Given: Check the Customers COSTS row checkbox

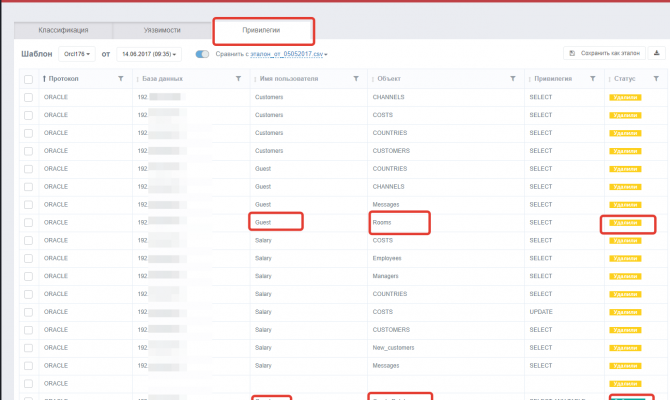Looking at the screenshot, I should pos(29,115).
